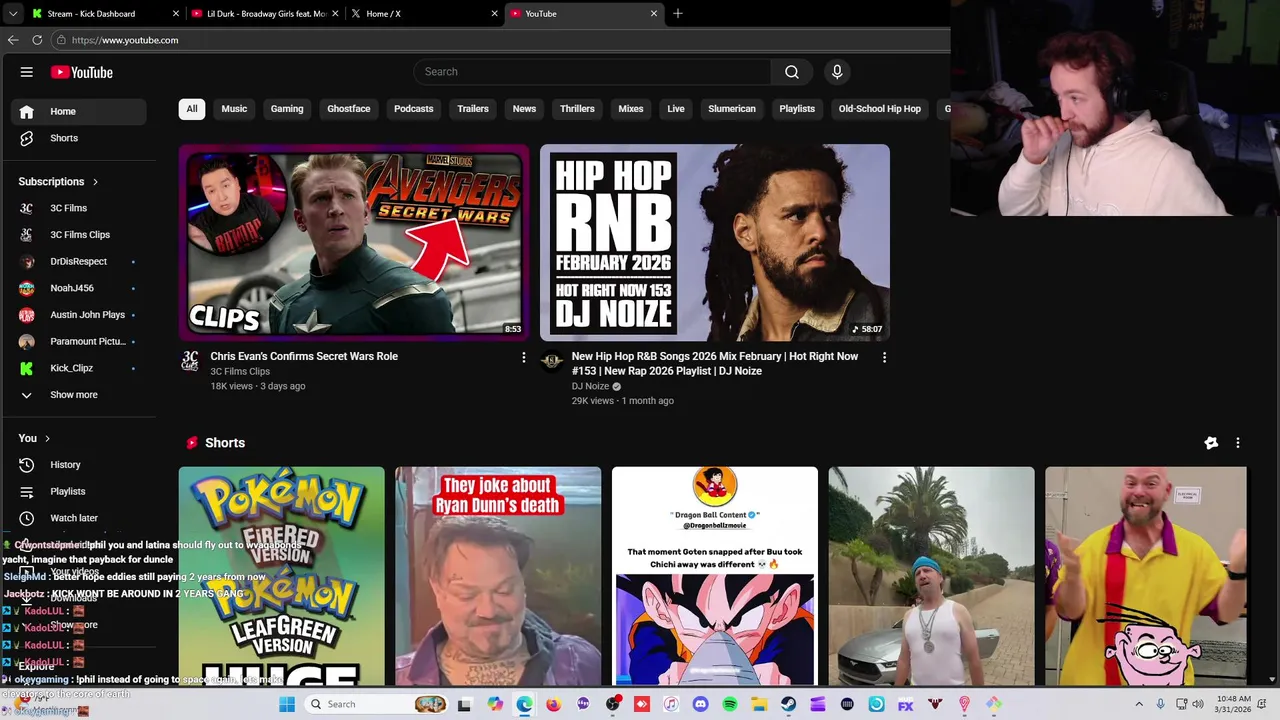Image resolution: width=1280 pixels, height=720 pixels.
Task: Open the Kick_Clipz subscription
Action: (x=78, y=368)
